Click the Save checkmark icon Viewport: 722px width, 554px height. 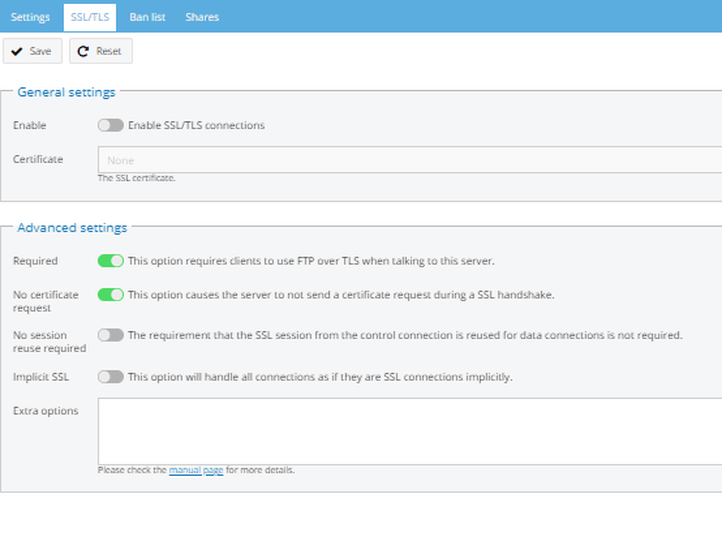17,51
